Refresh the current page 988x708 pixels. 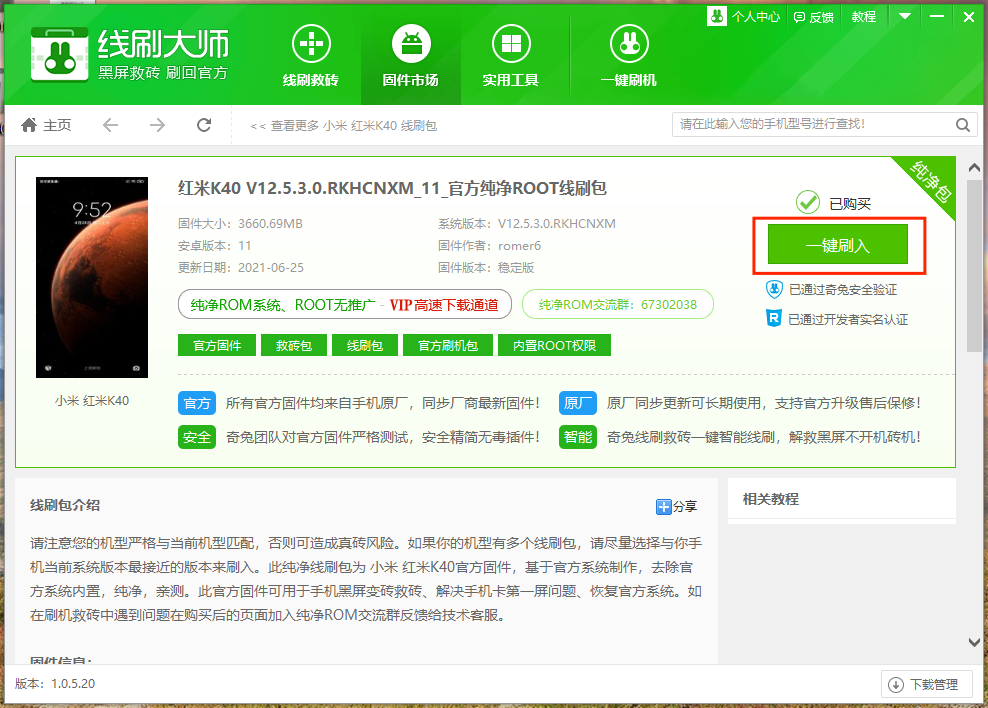[204, 125]
